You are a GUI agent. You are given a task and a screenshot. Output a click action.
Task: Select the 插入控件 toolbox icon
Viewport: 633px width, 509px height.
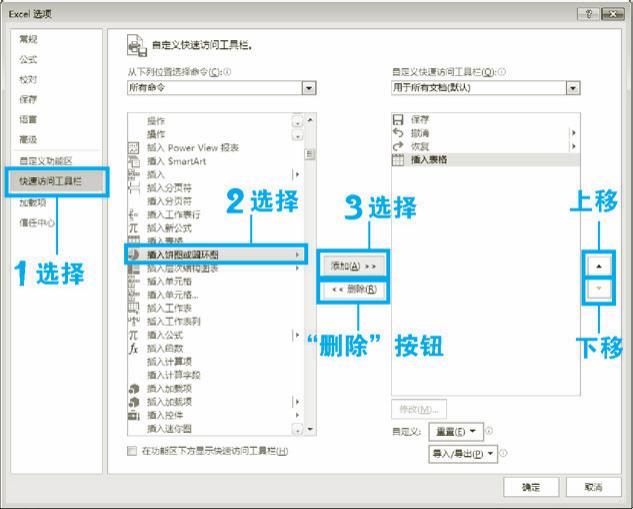[x=133, y=415]
